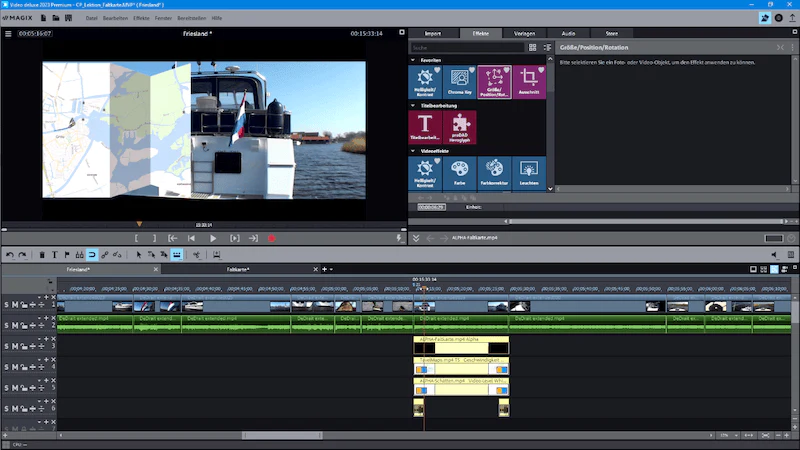
Task: Solo track 5 with S button
Action: pos(7,388)
